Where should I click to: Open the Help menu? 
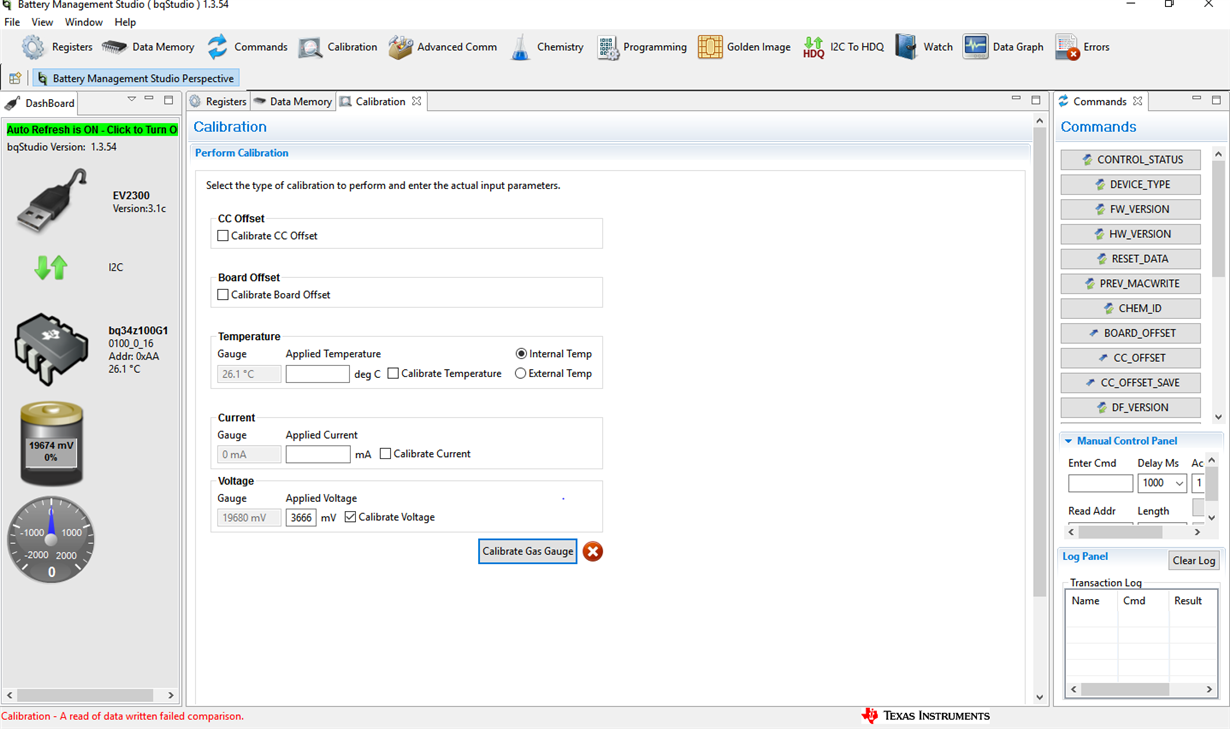125,22
